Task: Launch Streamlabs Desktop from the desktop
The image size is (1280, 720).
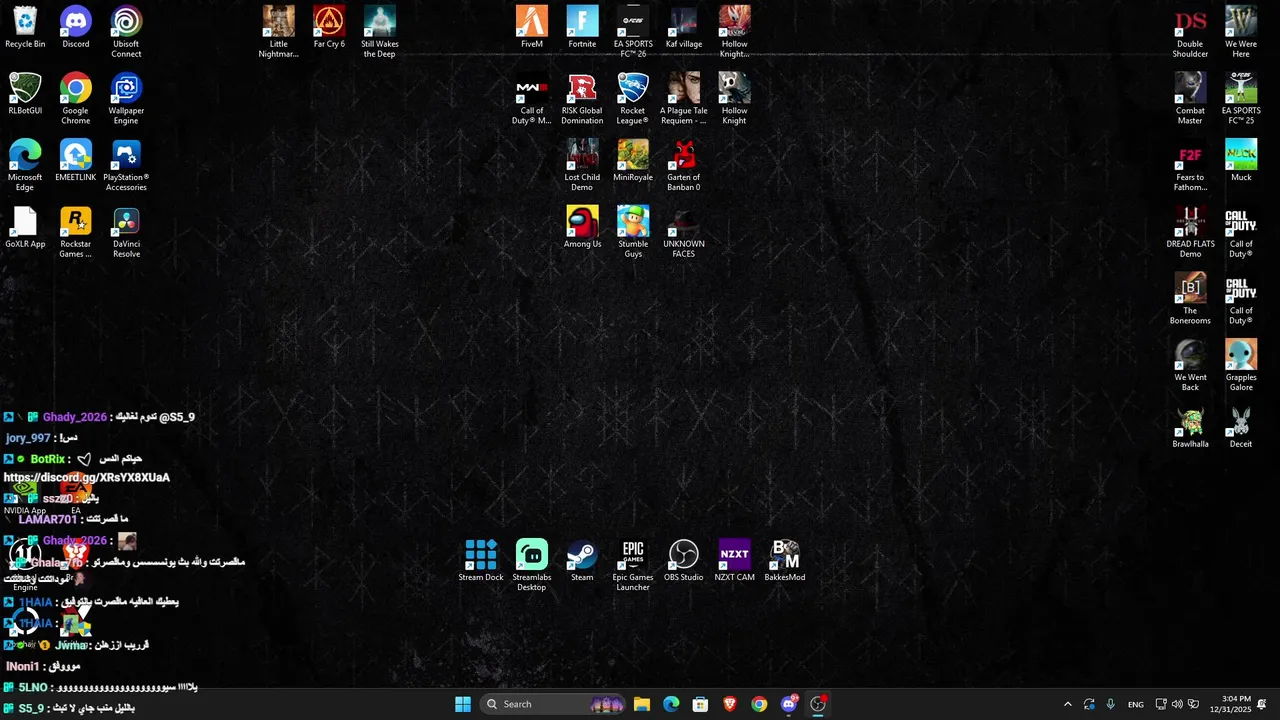Action: pyautogui.click(x=532, y=565)
